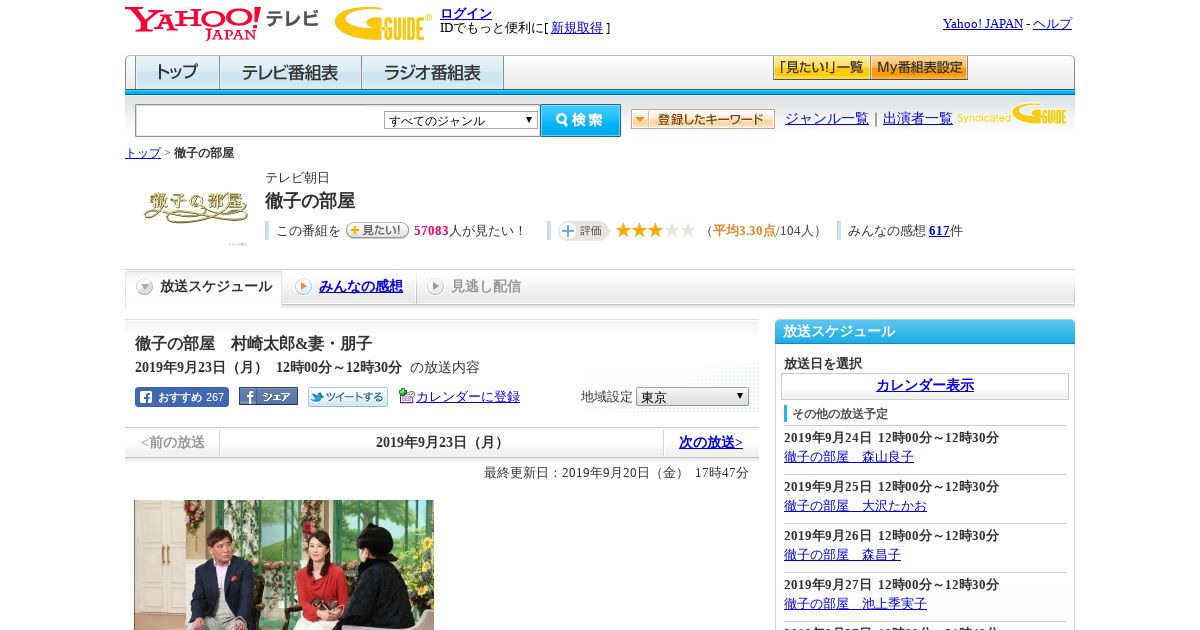This screenshot has width=1200, height=630.
Task: Open 徹子の部屋 森昌子 schedule link
Action: tap(842, 555)
